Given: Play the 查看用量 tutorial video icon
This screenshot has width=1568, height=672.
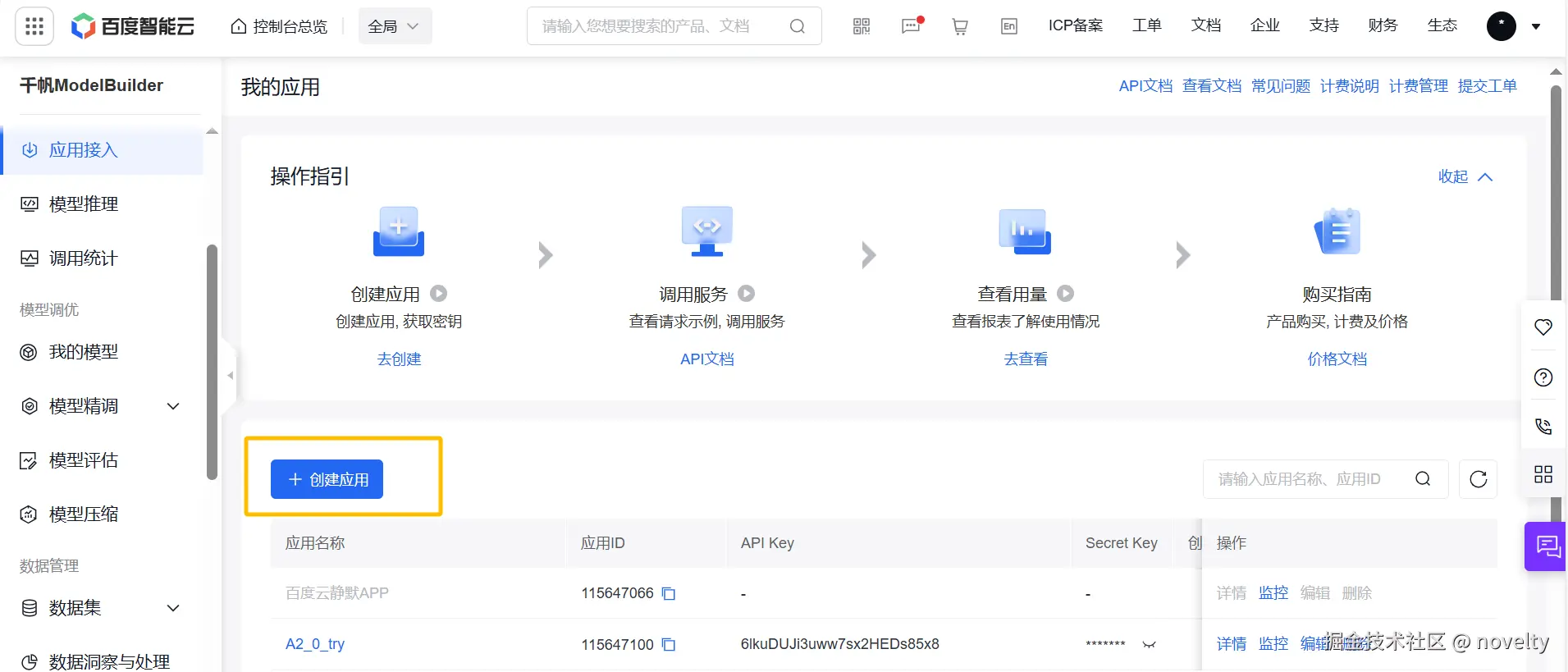Looking at the screenshot, I should click(1066, 293).
